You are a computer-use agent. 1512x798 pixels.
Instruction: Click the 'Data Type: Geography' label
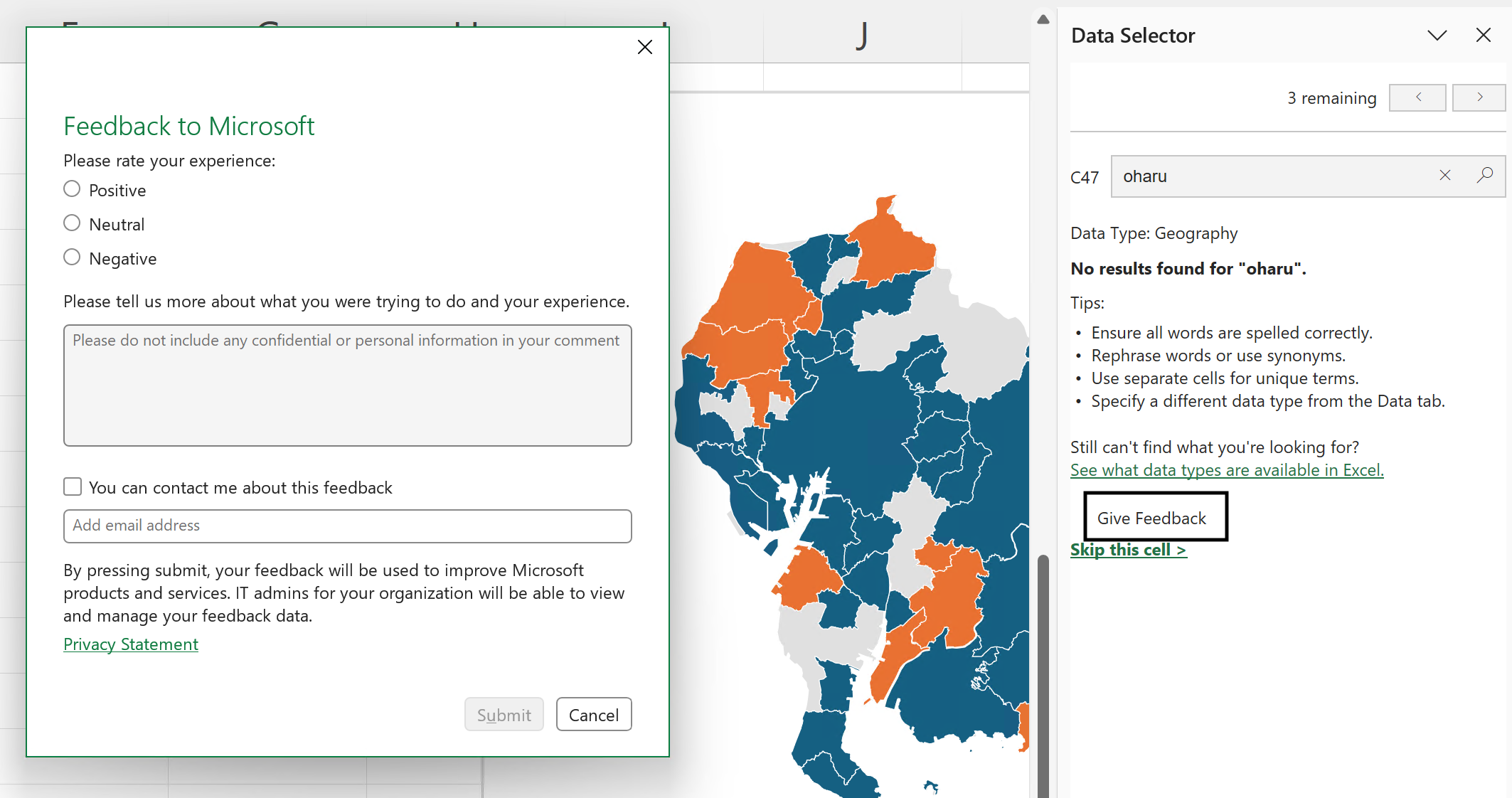[x=1154, y=233]
